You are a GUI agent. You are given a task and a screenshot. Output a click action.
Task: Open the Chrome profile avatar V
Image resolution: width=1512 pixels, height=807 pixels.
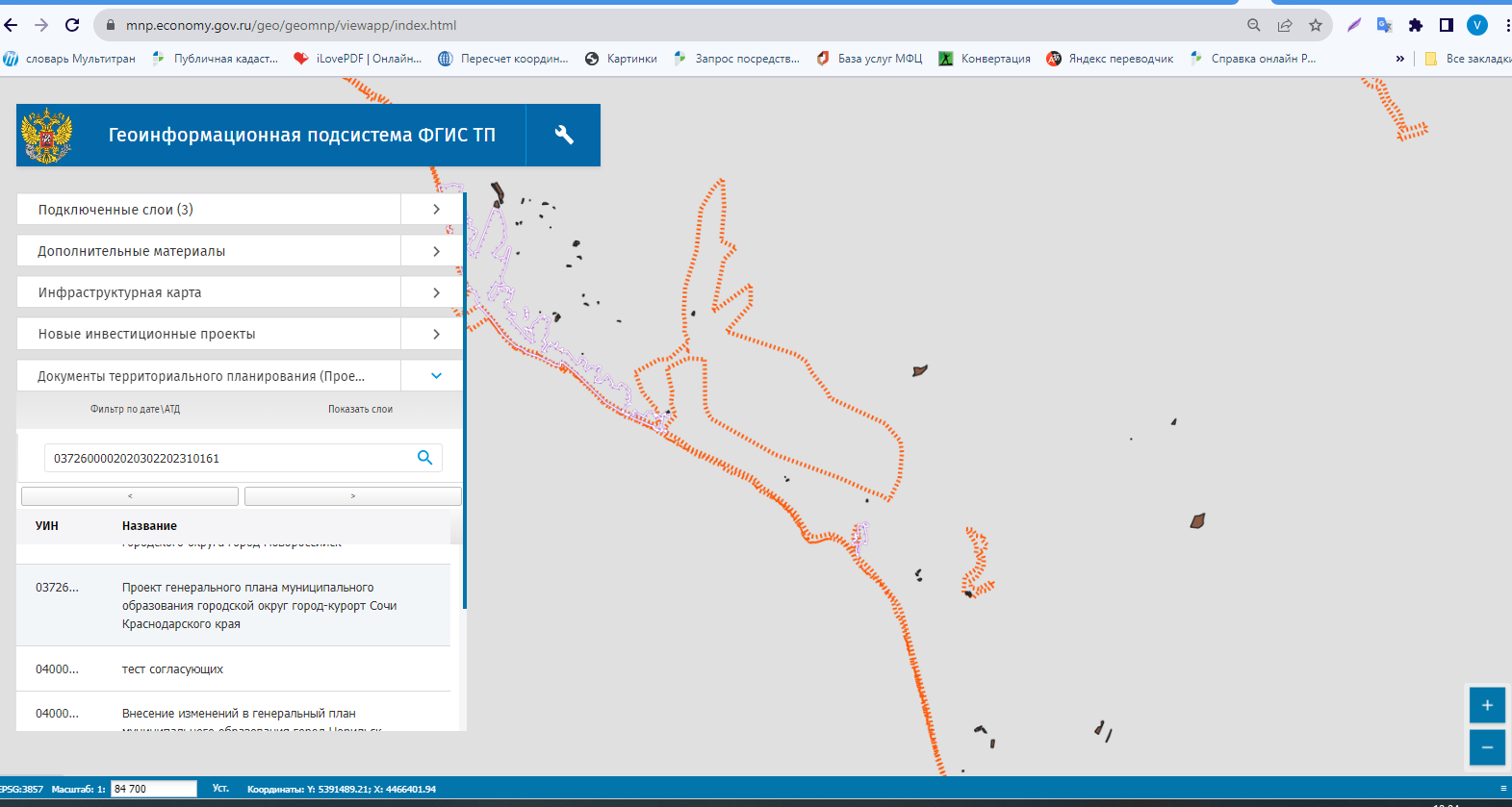click(x=1477, y=25)
